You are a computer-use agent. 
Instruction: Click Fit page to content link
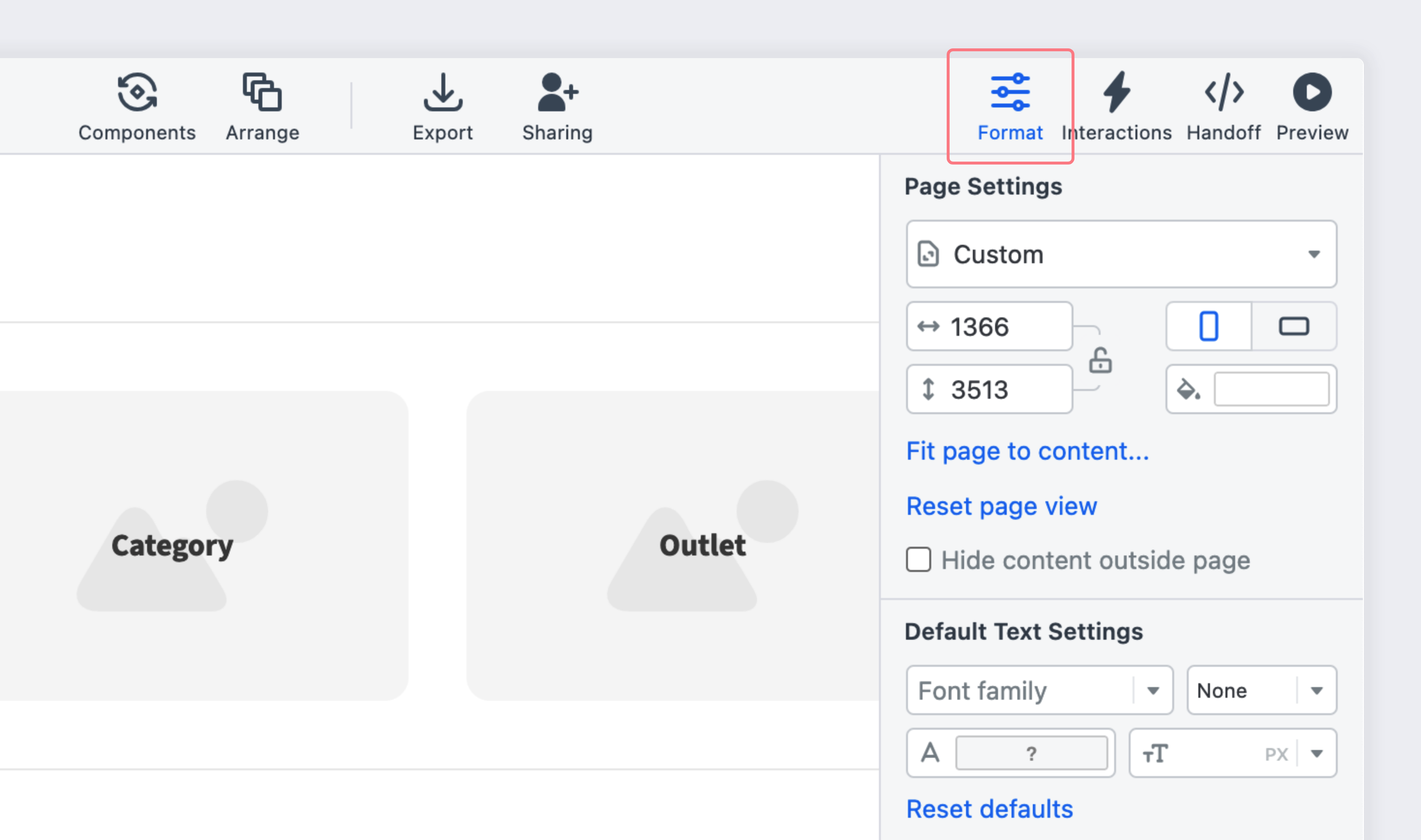pos(1028,451)
